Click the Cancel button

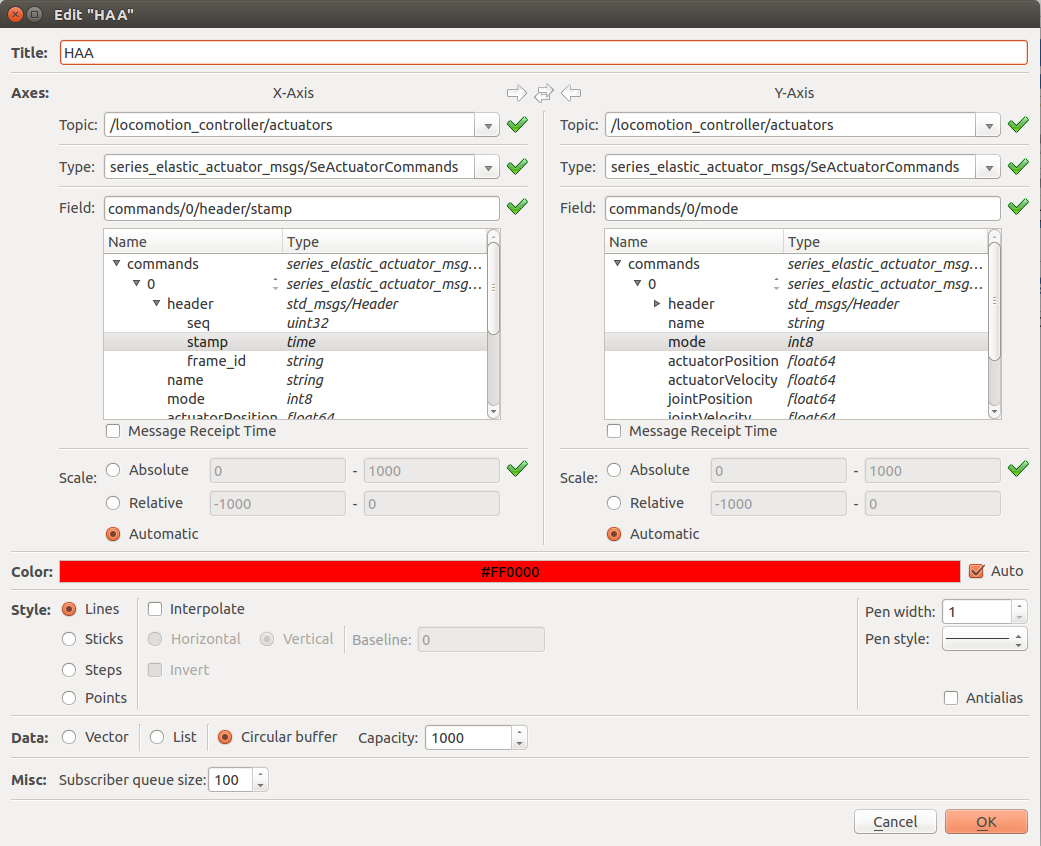click(895, 822)
